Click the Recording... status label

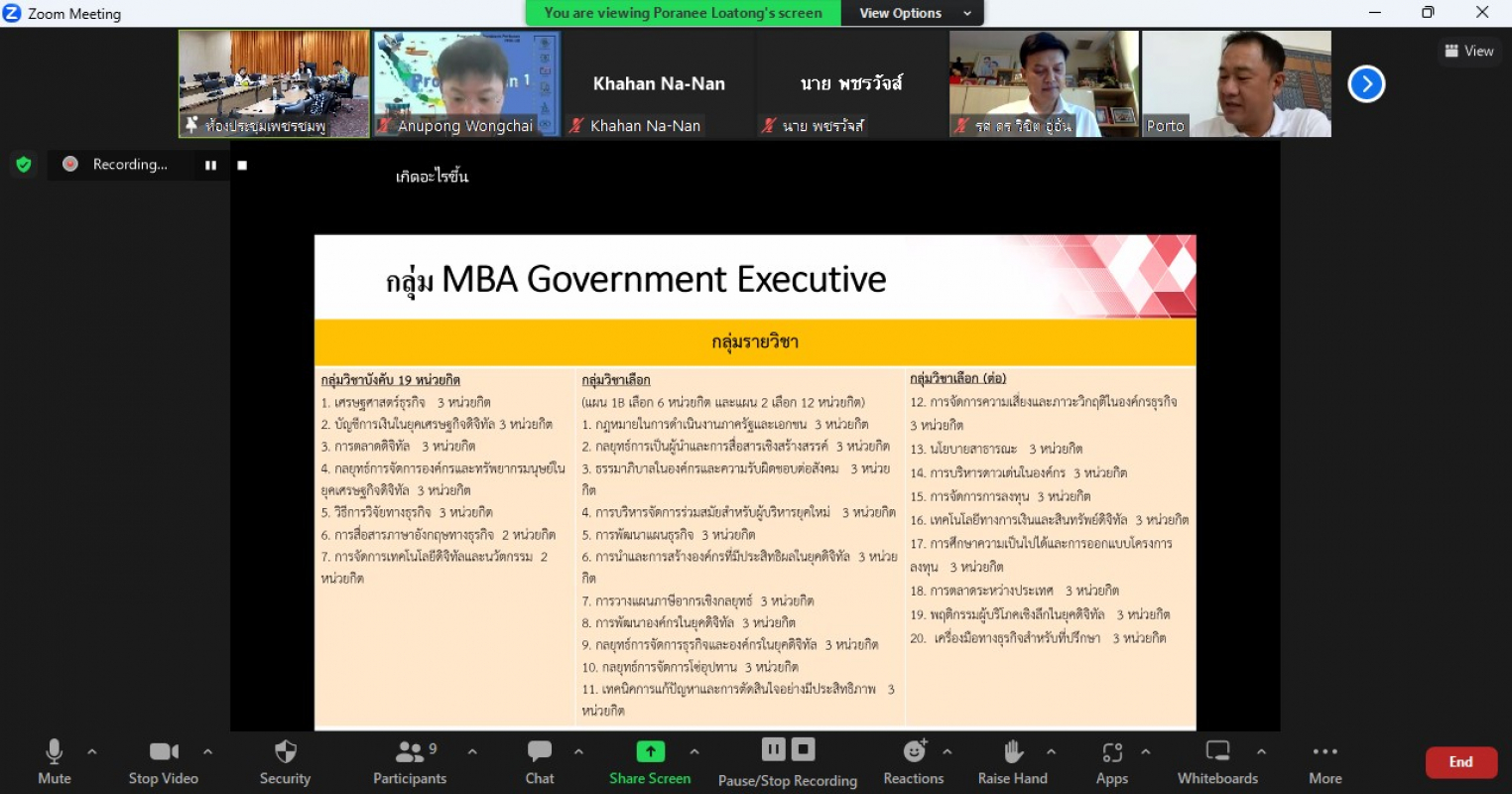[130, 165]
